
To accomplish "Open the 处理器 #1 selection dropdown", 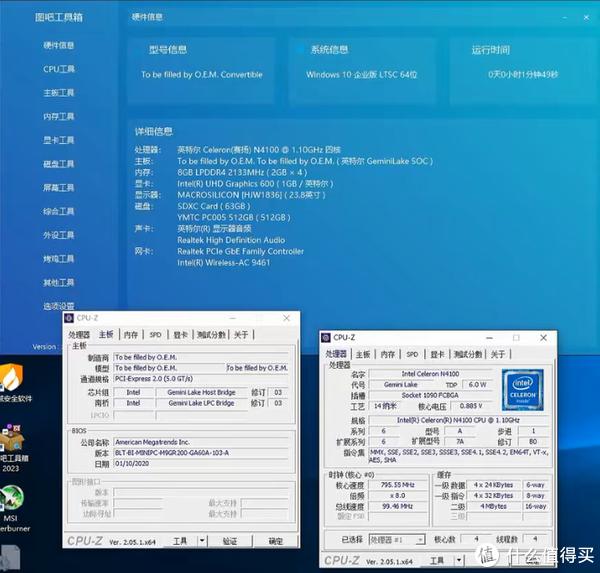I will (397, 540).
